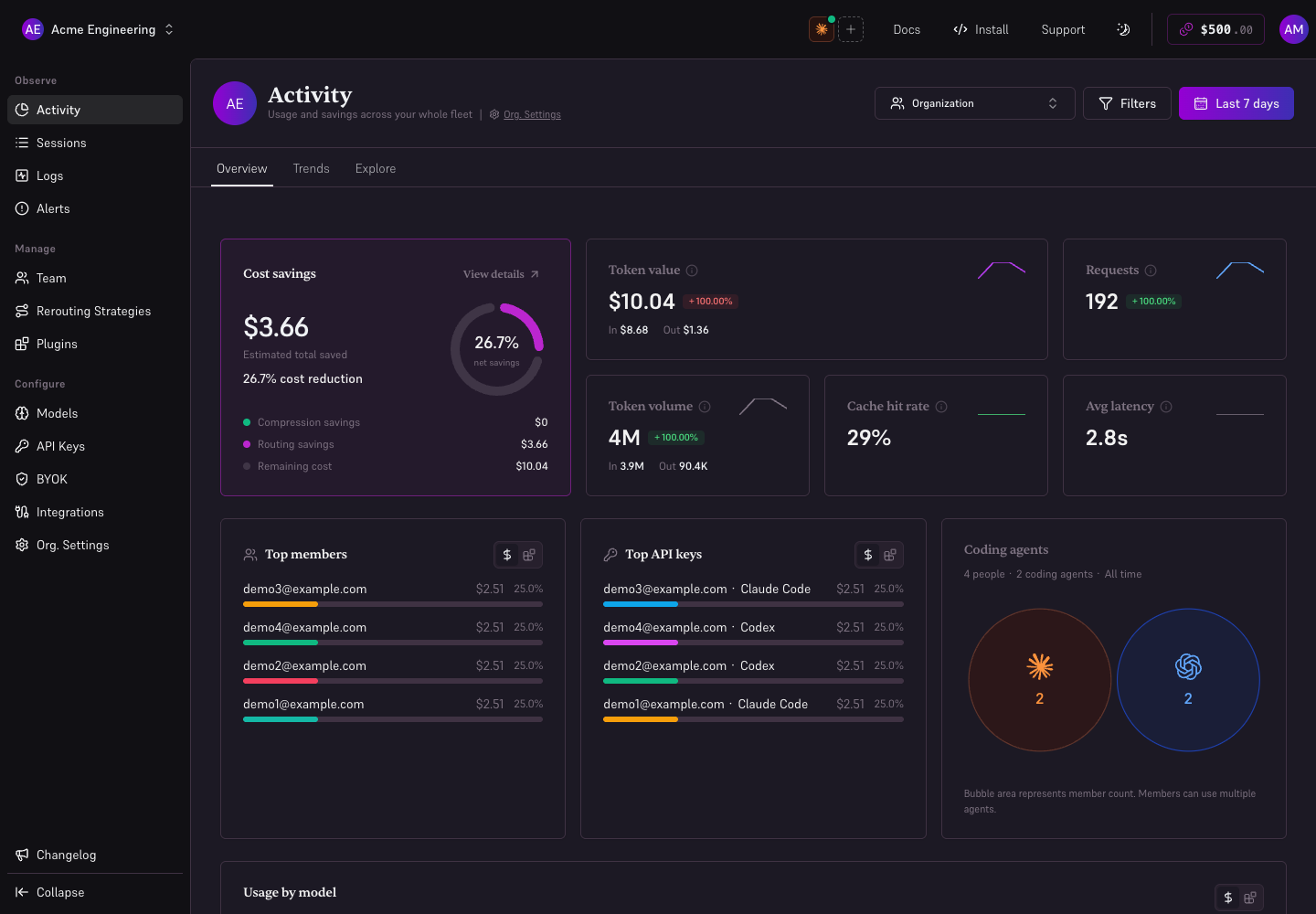Open the Org. Settings link under Activity
The image size is (1316, 914).
click(525, 115)
